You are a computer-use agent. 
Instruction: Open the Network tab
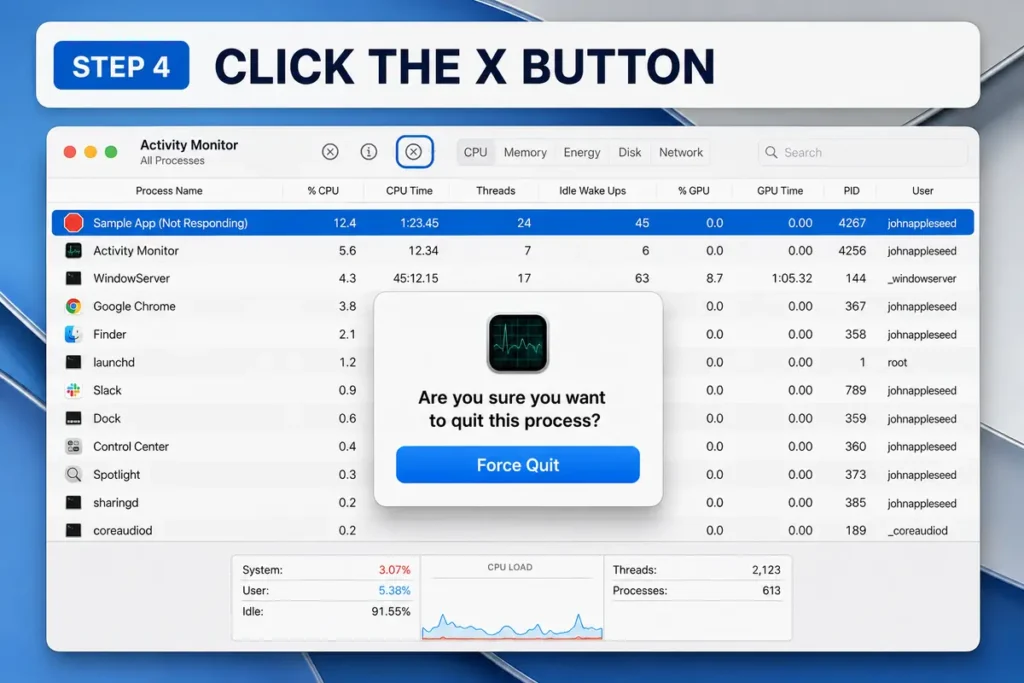click(x=680, y=152)
